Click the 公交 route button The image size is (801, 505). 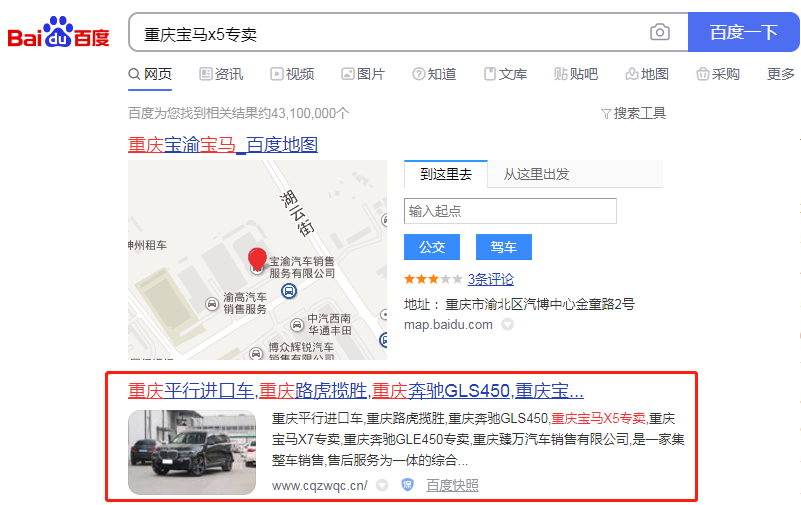pyautogui.click(x=432, y=247)
